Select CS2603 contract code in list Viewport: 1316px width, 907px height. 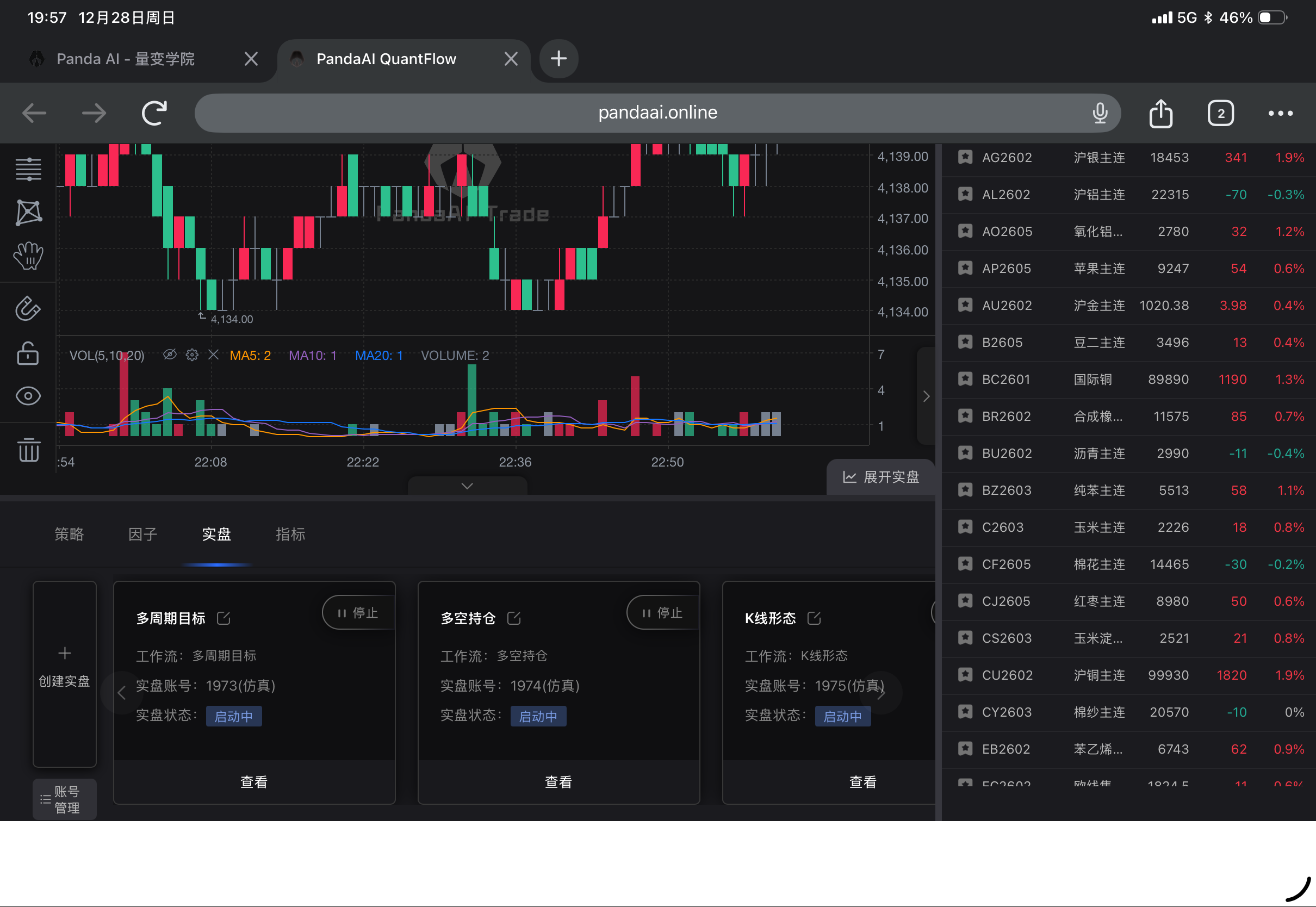[x=1007, y=638]
